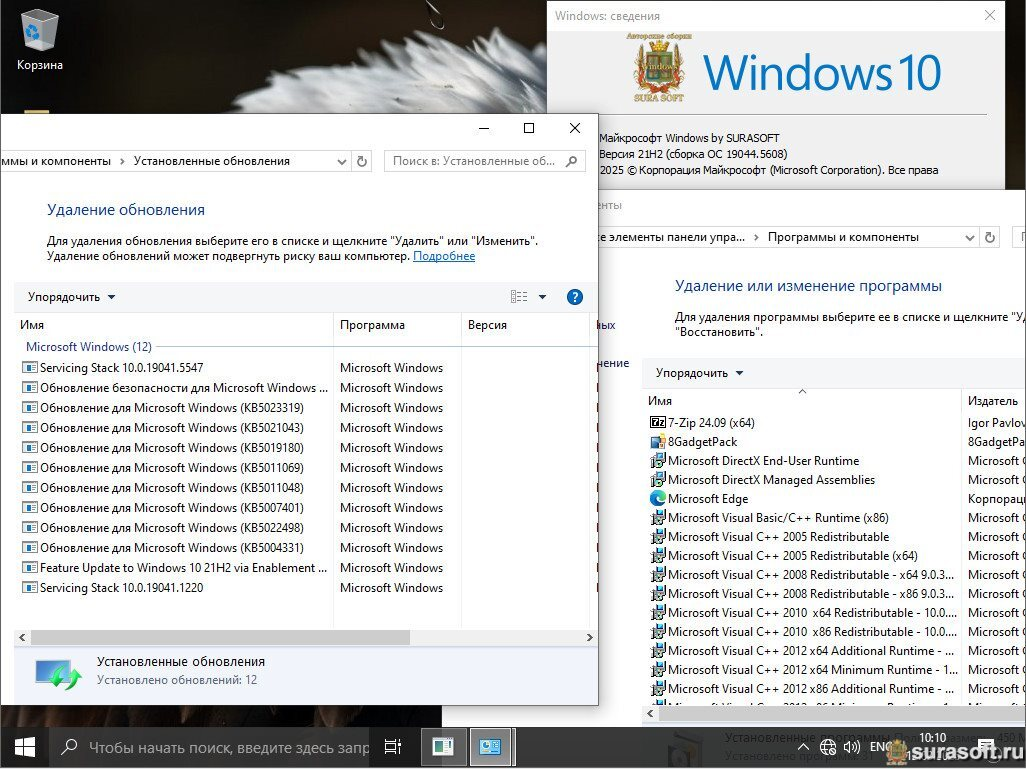Sort by the Версия column header
This screenshot has height=769, width=1026.
pyautogui.click(x=525, y=325)
